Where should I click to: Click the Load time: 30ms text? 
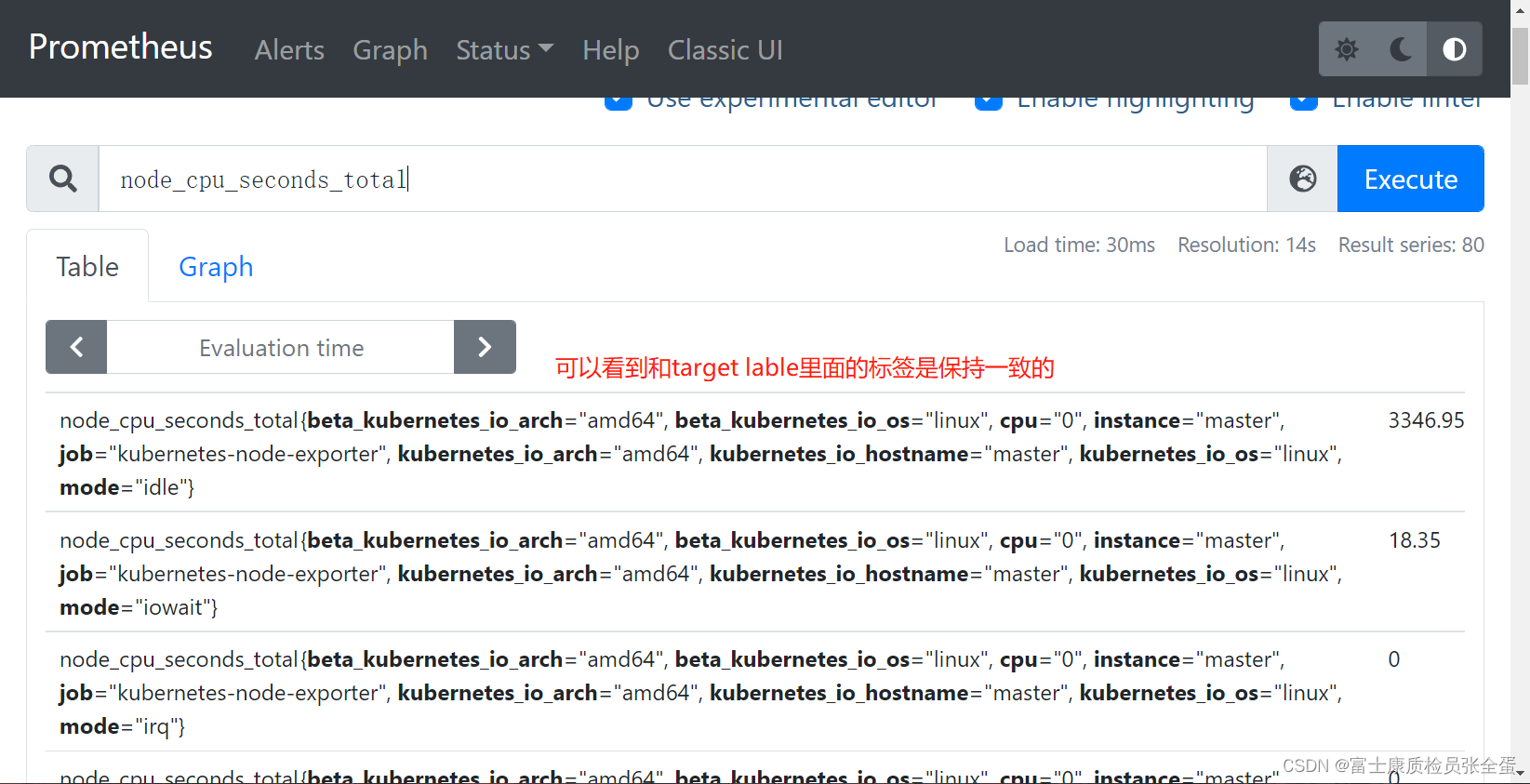click(x=1079, y=245)
